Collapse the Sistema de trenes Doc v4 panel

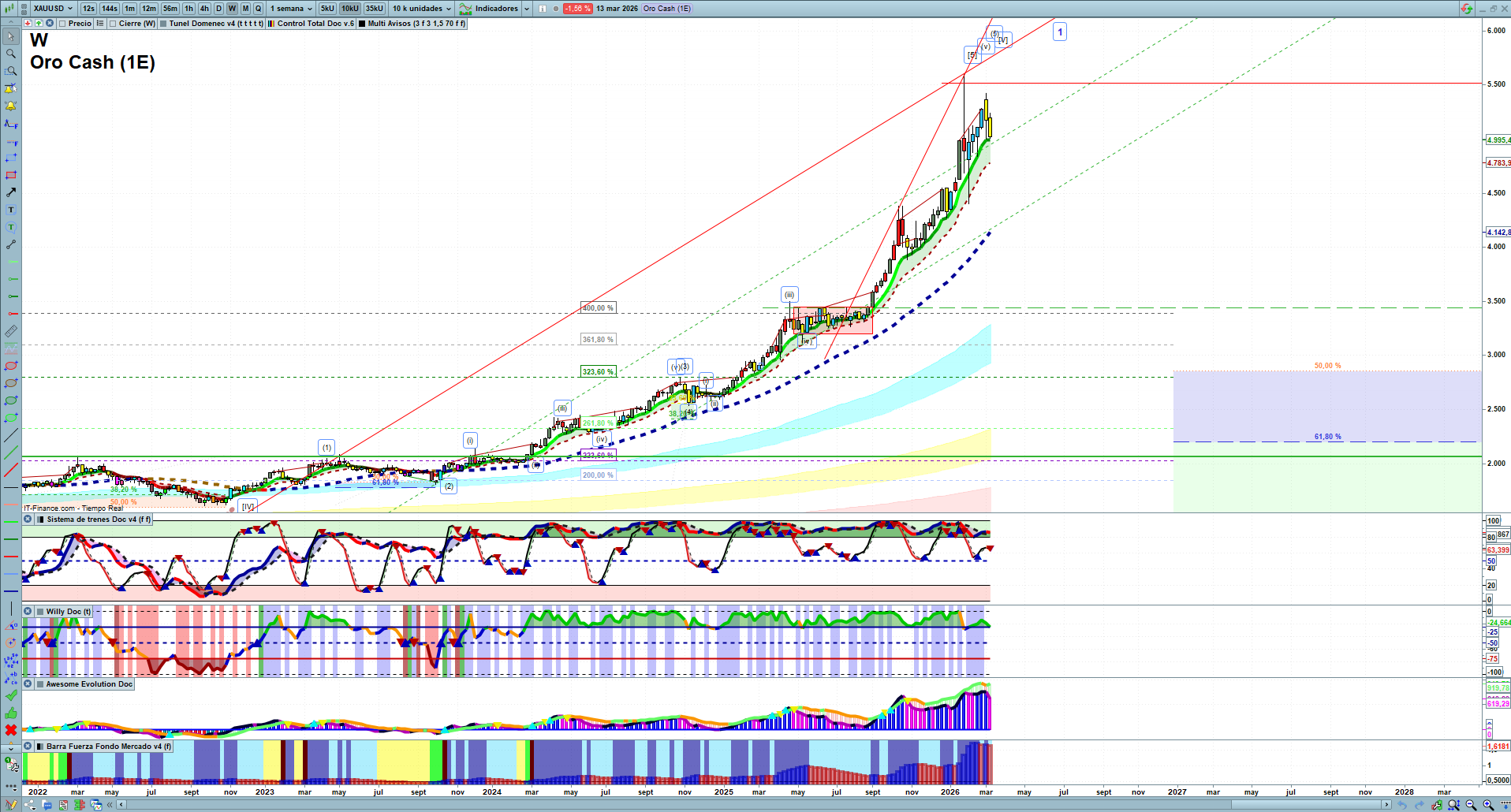[x=28, y=520]
